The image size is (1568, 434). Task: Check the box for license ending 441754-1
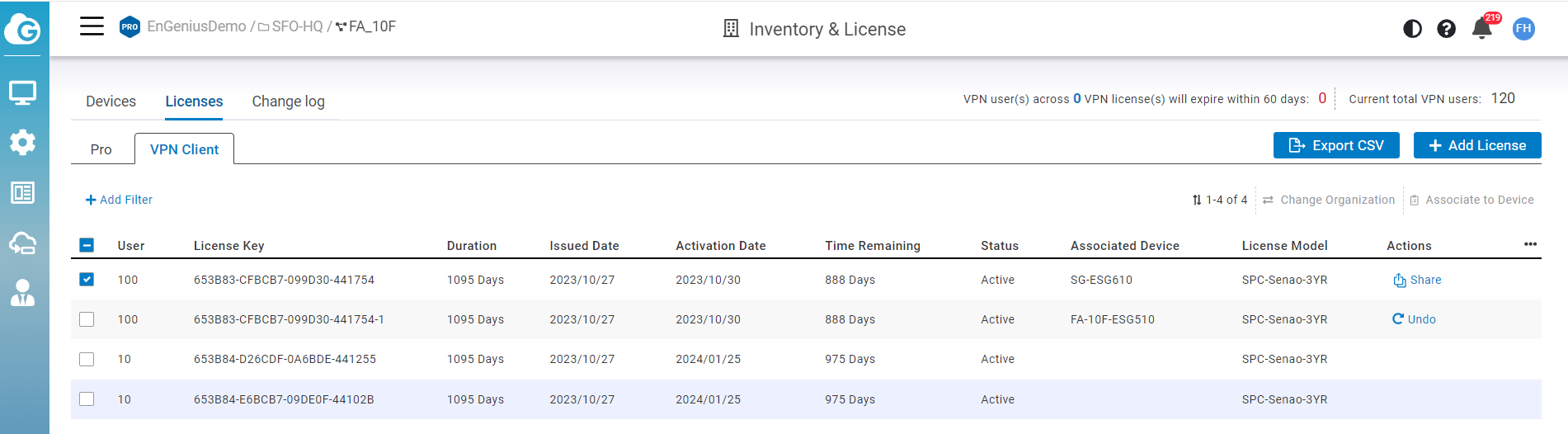87,319
